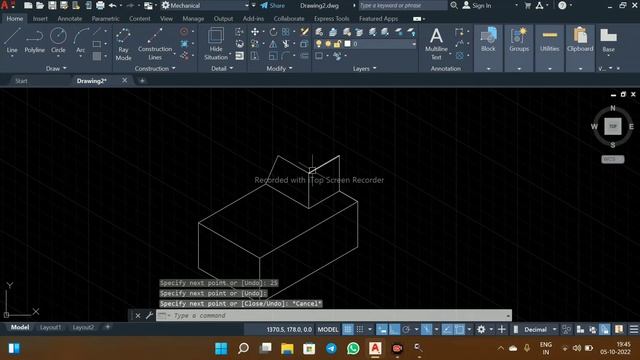Click the customize wrench icon in command line
The height and width of the screenshot is (360, 640).
[x=149, y=315]
